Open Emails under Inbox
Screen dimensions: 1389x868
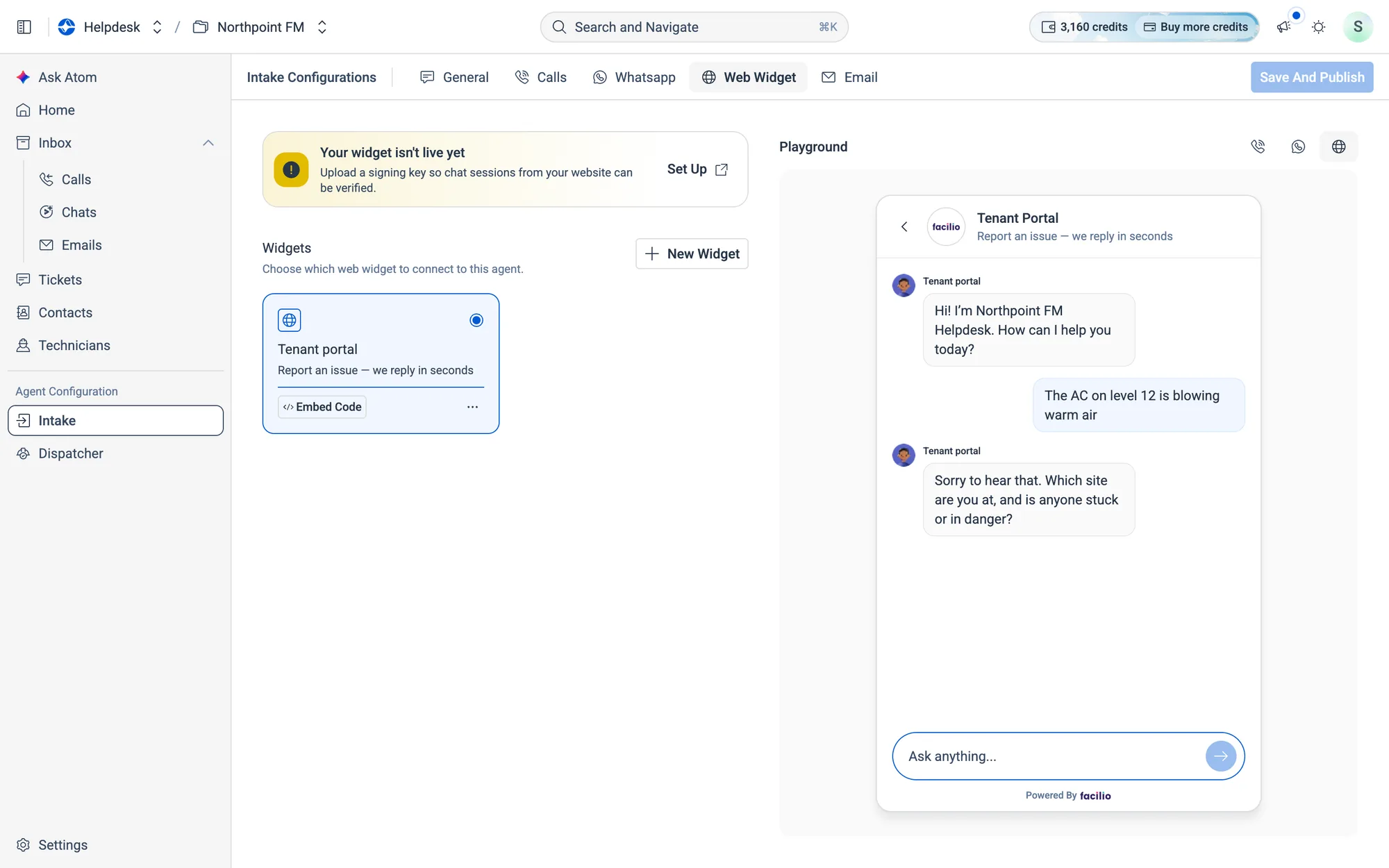(x=128, y=245)
